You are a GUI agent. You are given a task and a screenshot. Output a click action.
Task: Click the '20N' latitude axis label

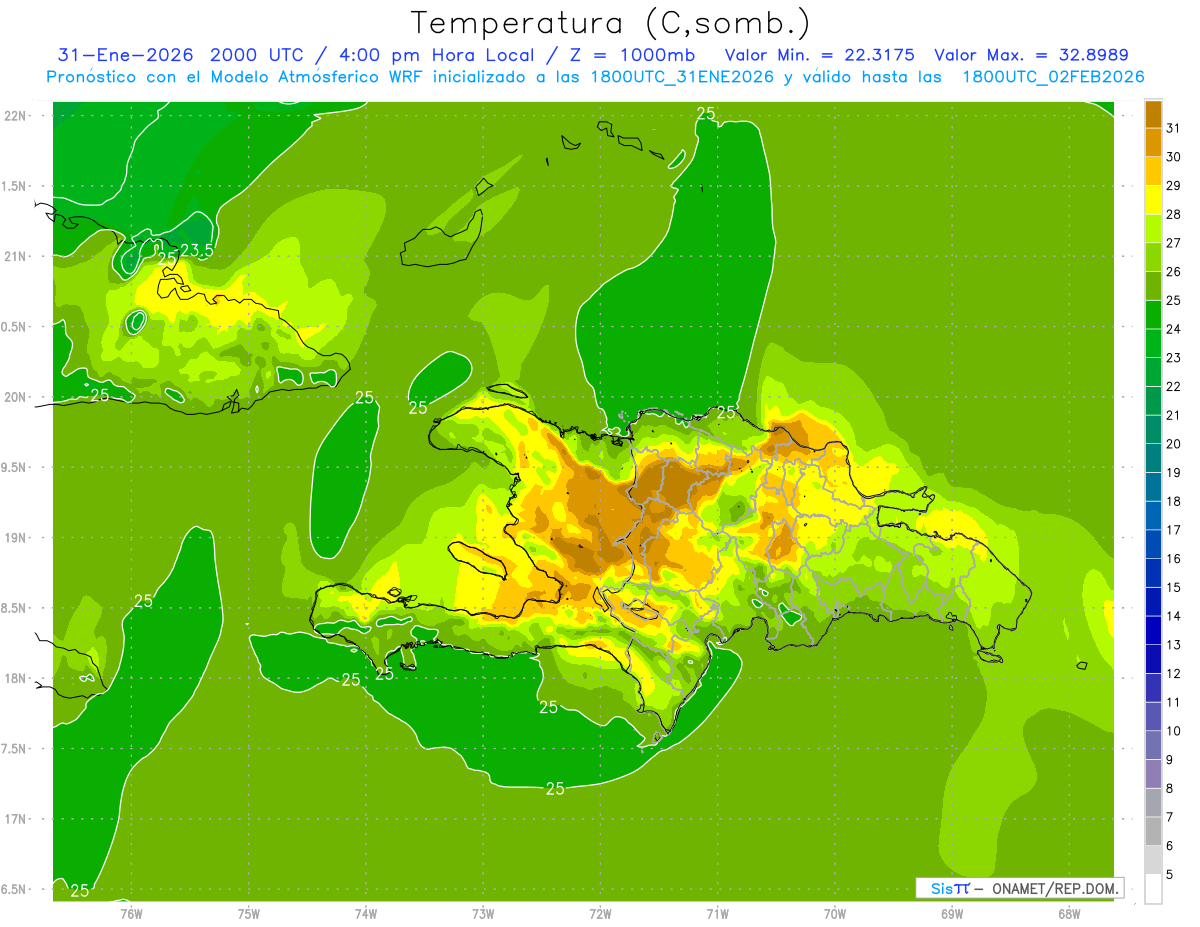pyautogui.click(x=15, y=397)
